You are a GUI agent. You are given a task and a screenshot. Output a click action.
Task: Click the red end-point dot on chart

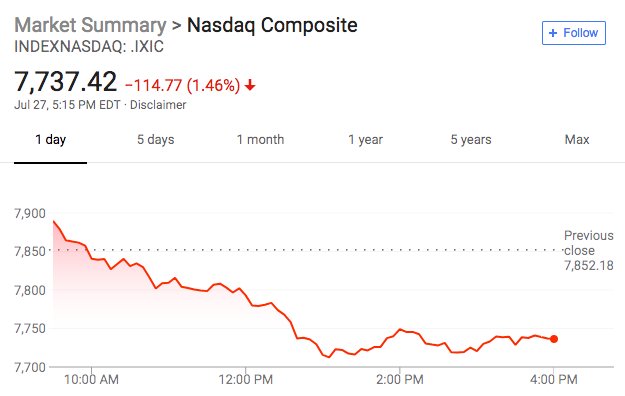coord(554,339)
